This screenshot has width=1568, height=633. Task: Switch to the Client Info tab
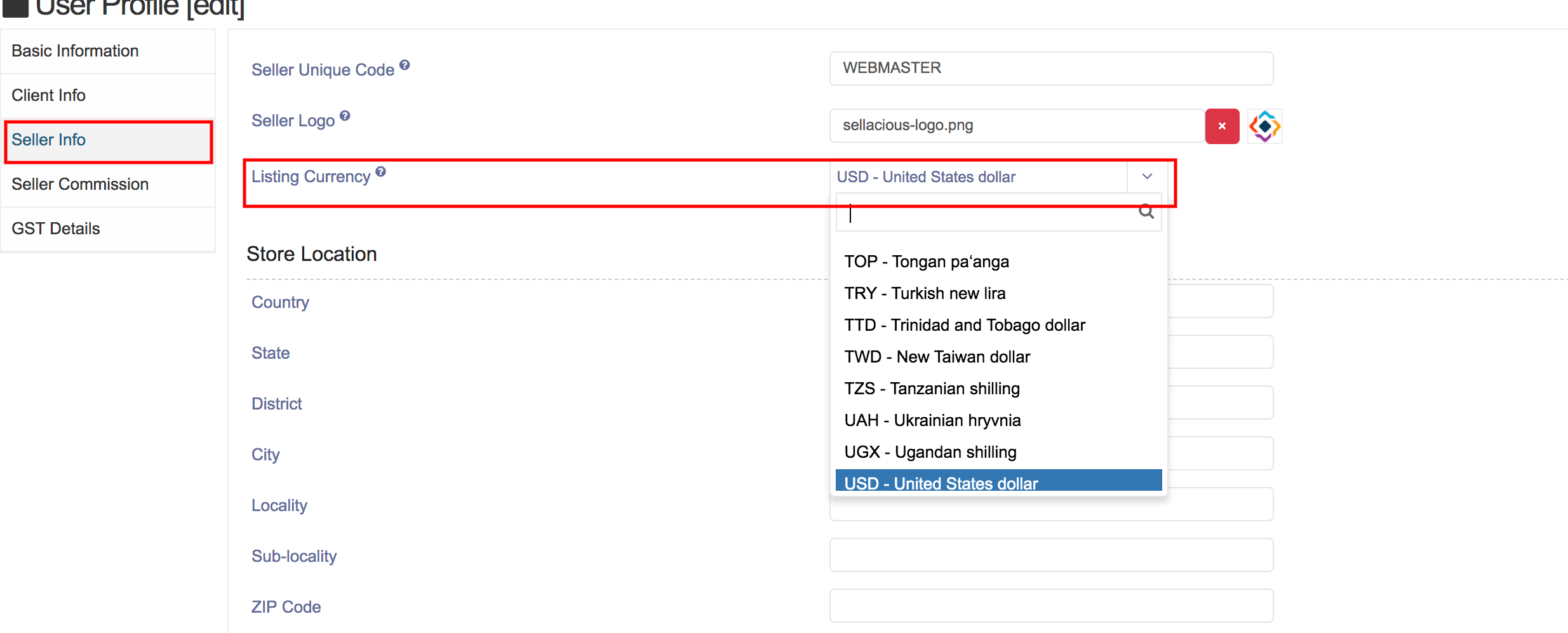[48, 95]
